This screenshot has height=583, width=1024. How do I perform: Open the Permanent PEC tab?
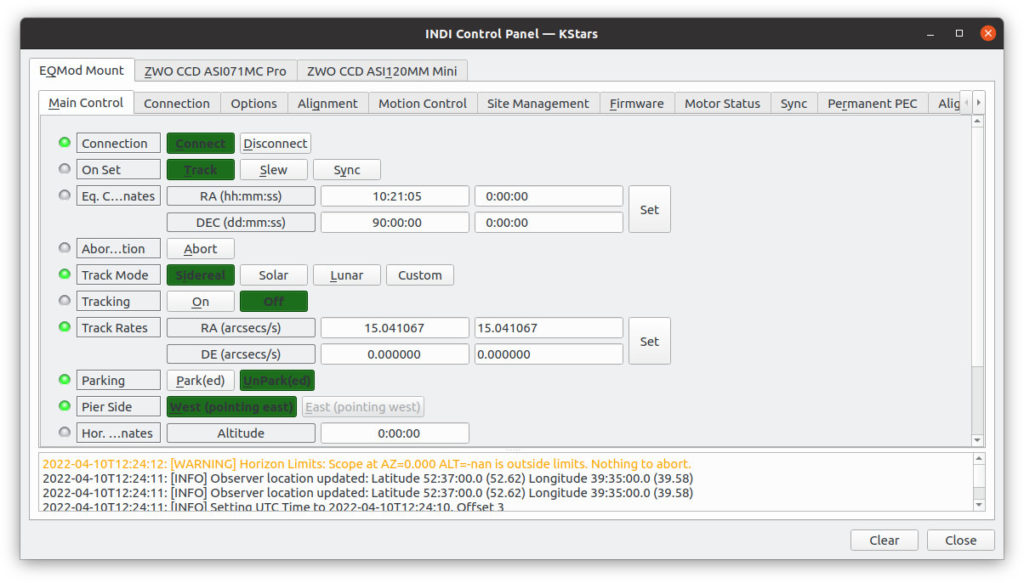872,103
